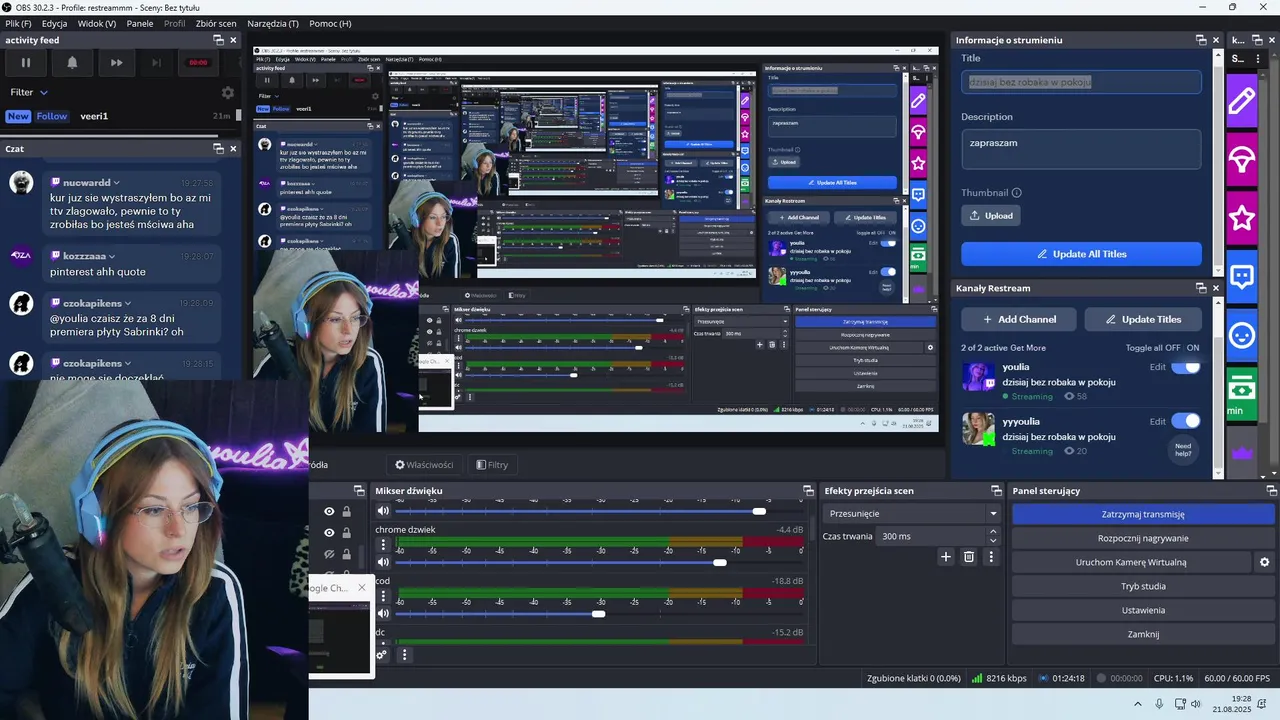The height and width of the screenshot is (720, 1280).
Task: Open transition three-dot properties menu
Action: [x=991, y=557]
